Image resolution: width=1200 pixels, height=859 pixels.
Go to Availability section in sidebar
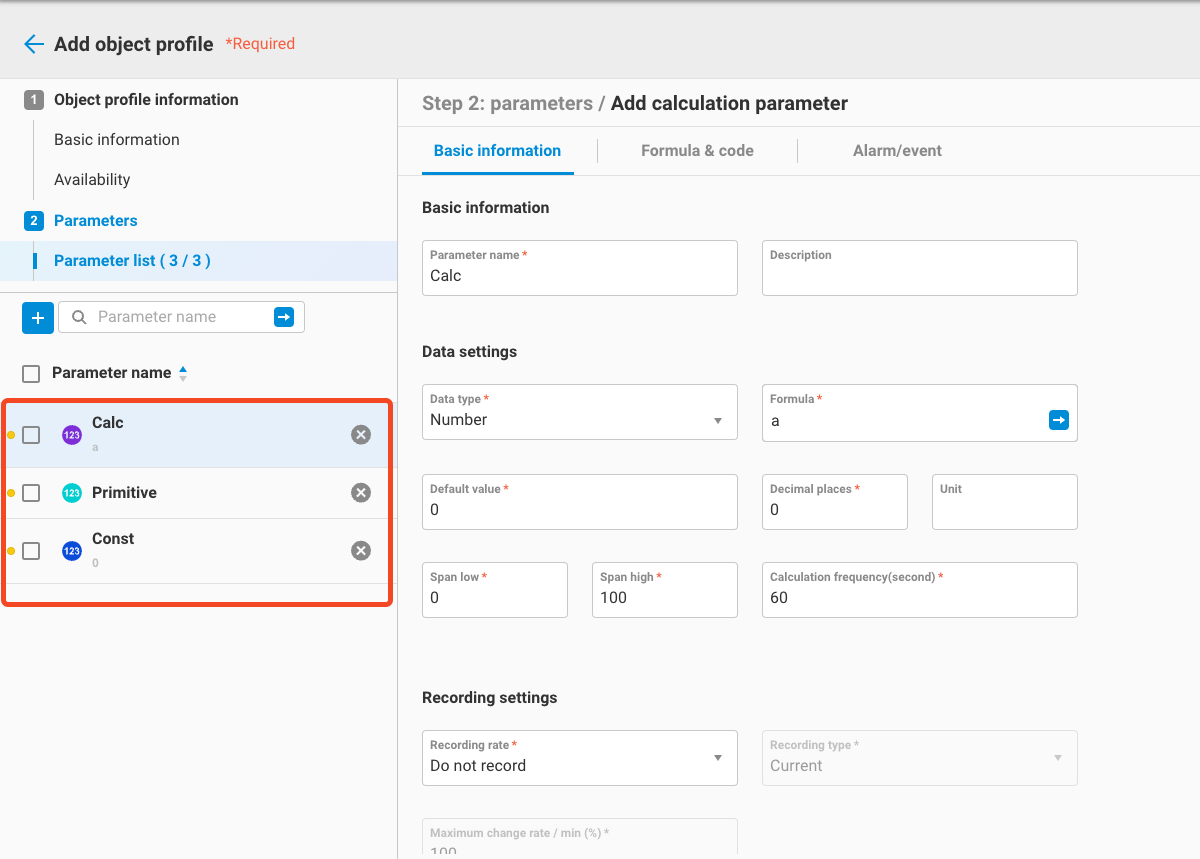(x=92, y=180)
